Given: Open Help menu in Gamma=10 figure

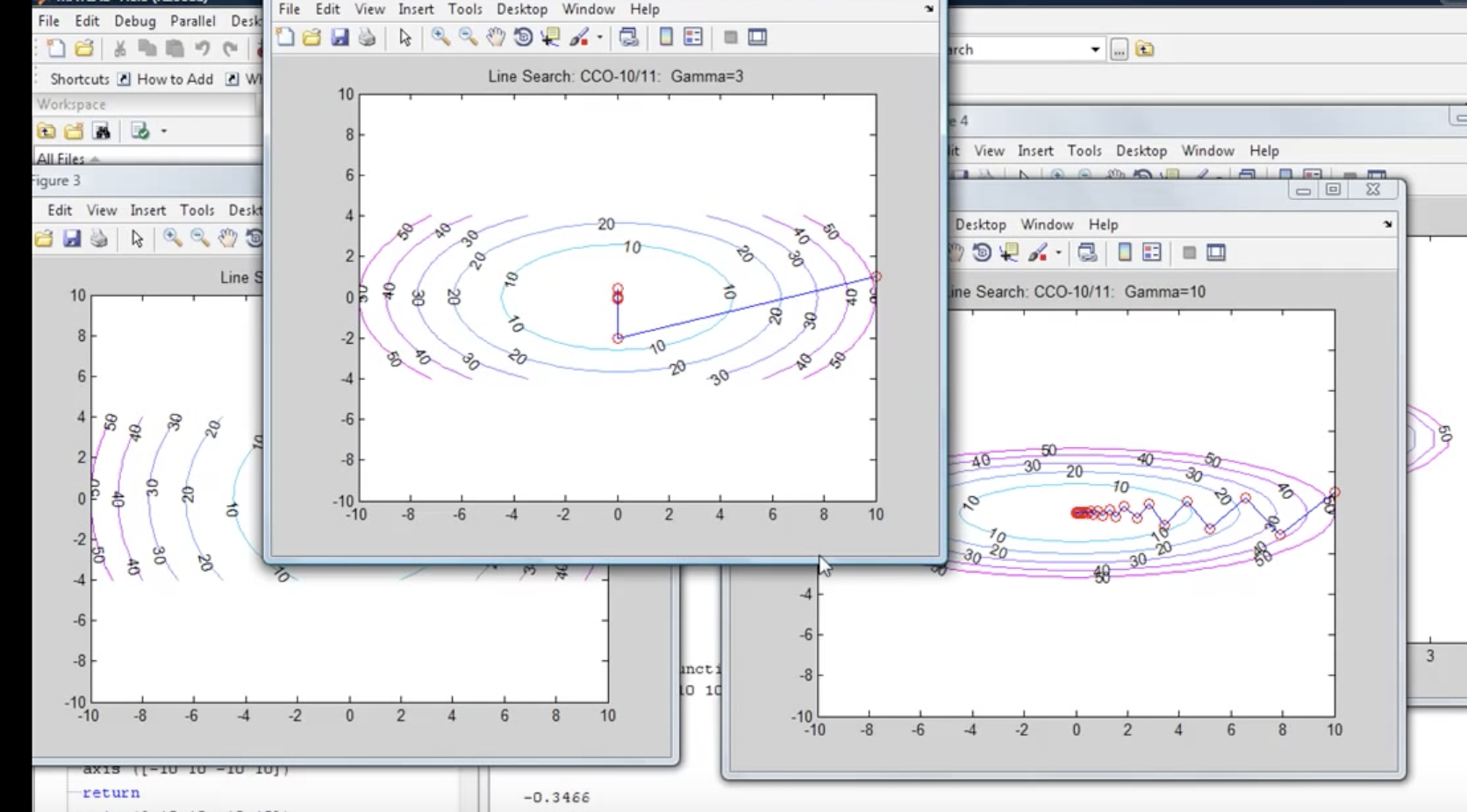Looking at the screenshot, I should tap(1103, 224).
